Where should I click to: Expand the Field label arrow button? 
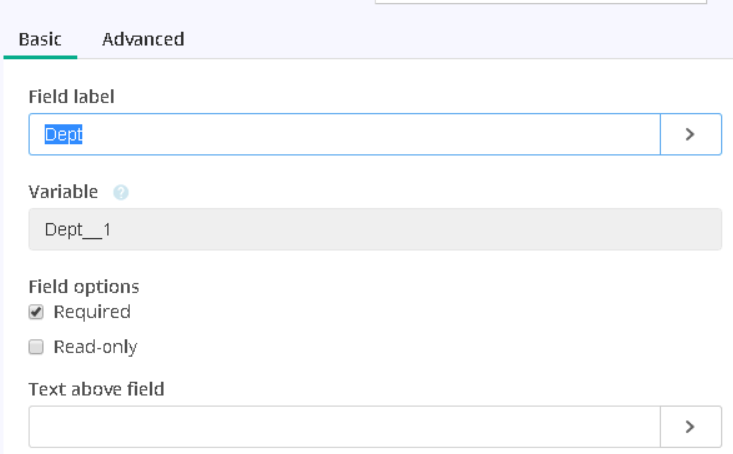(690, 134)
